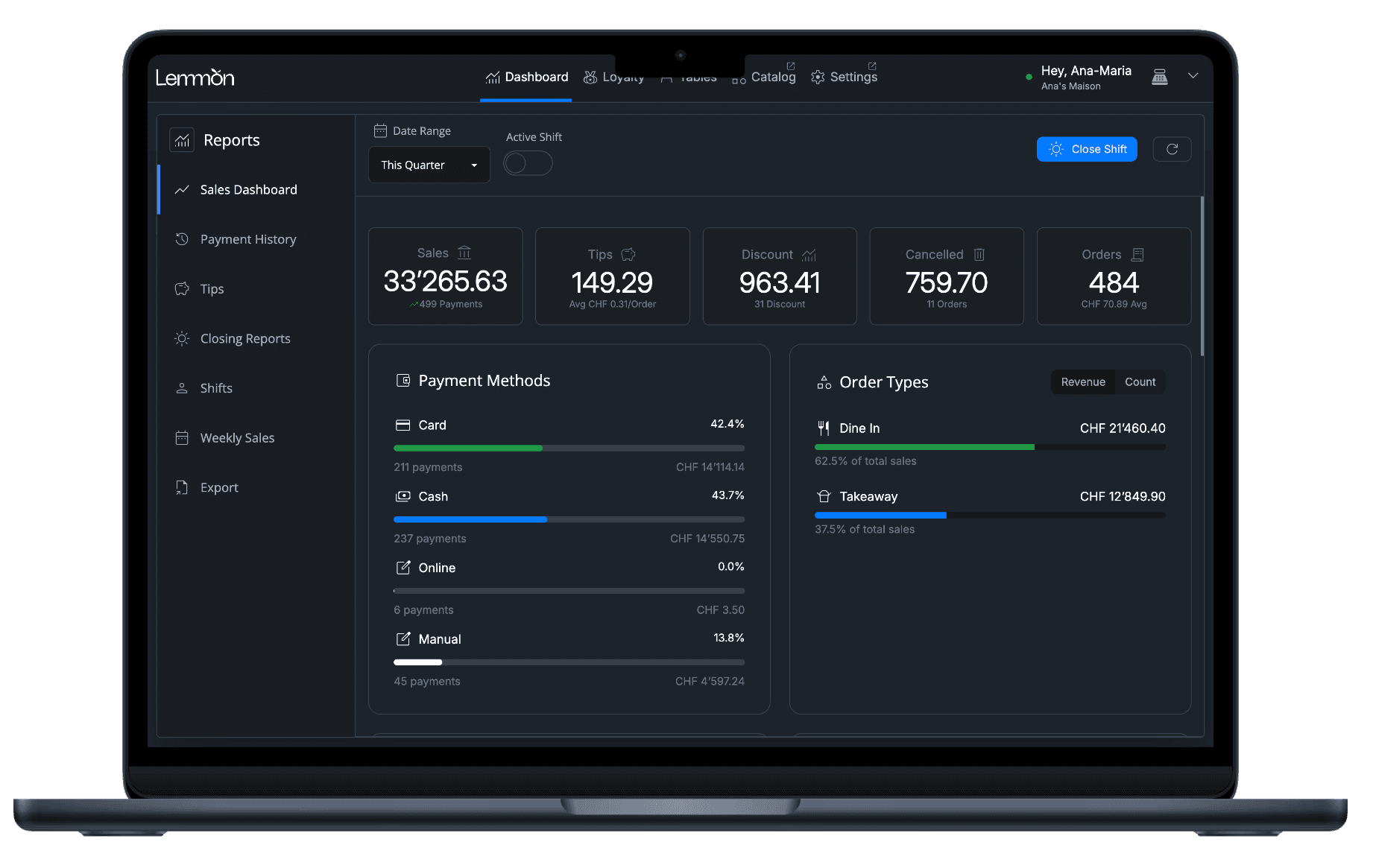This screenshot has width=1373, height=868.
Task: Open the Export sidebar item
Action: click(x=256, y=487)
